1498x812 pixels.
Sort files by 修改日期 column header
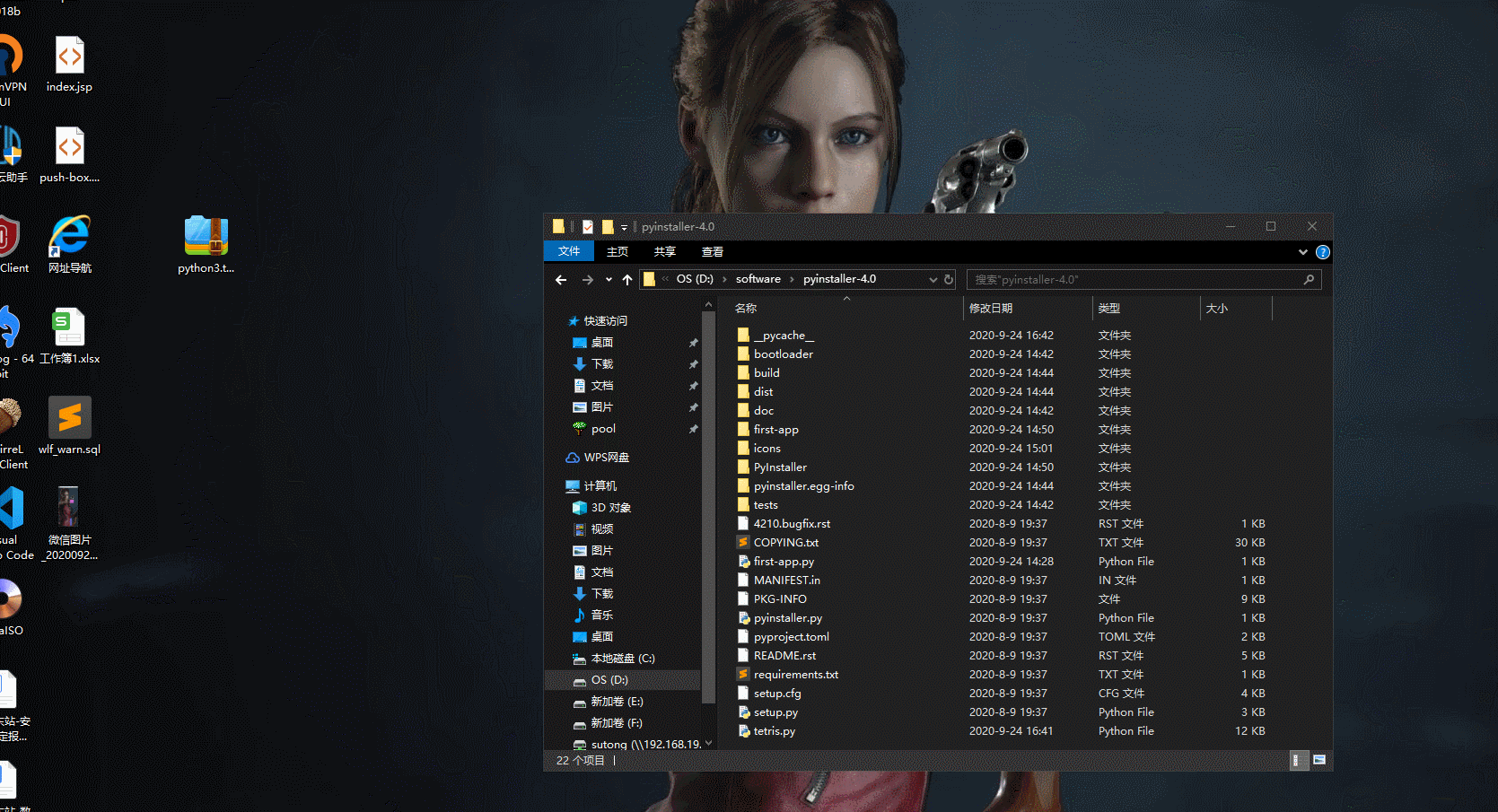pyautogui.click(x=1028, y=308)
